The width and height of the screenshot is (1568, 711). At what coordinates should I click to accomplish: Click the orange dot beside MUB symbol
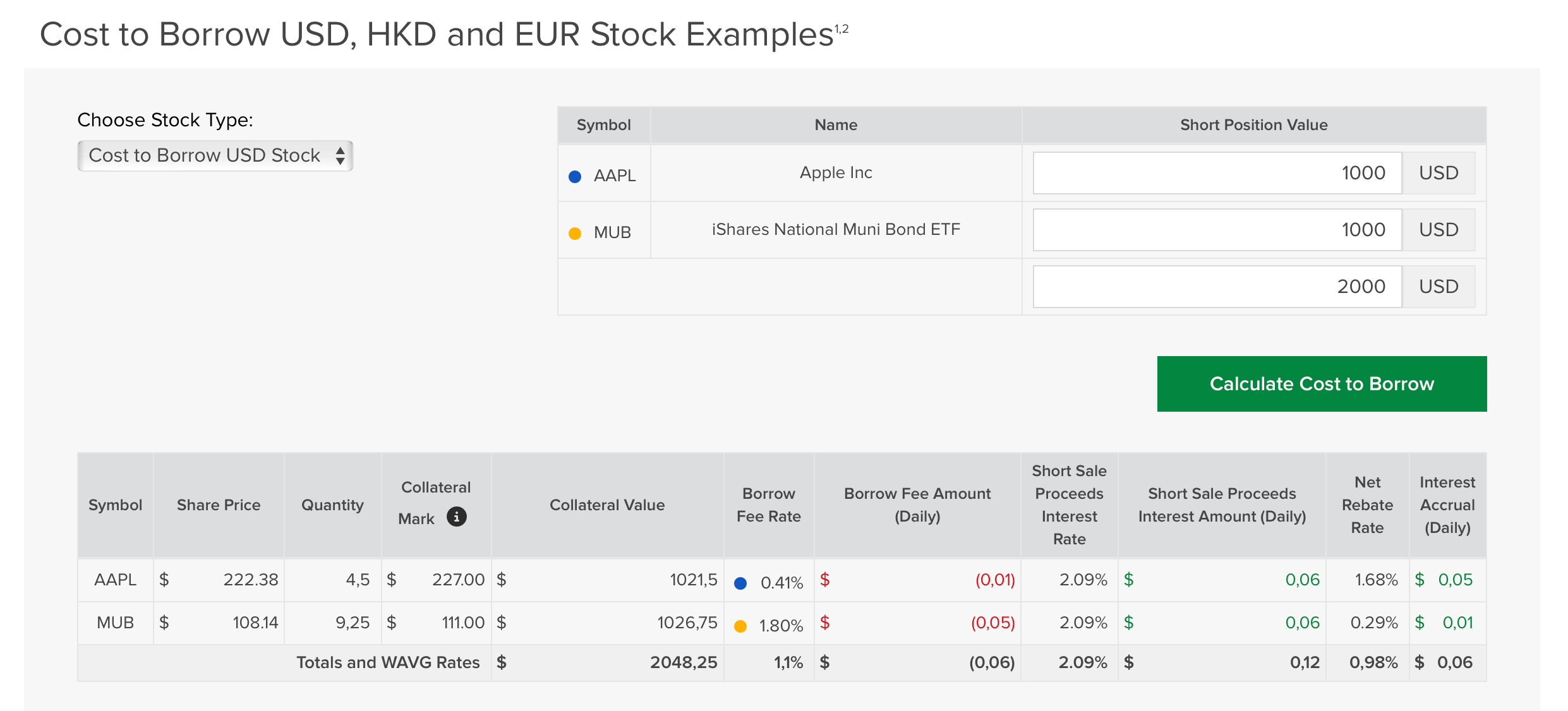pyautogui.click(x=575, y=234)
